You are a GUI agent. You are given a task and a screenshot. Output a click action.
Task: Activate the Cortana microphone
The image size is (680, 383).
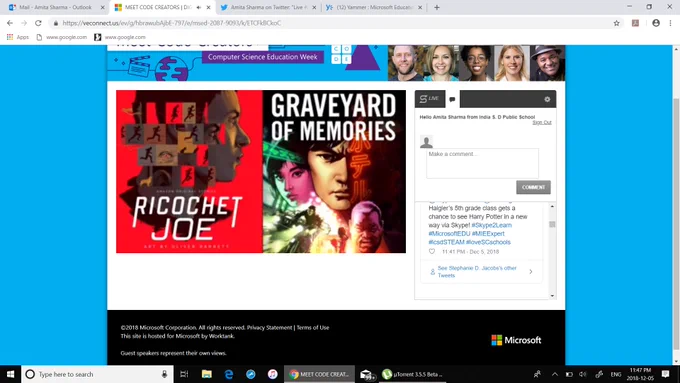164,374
